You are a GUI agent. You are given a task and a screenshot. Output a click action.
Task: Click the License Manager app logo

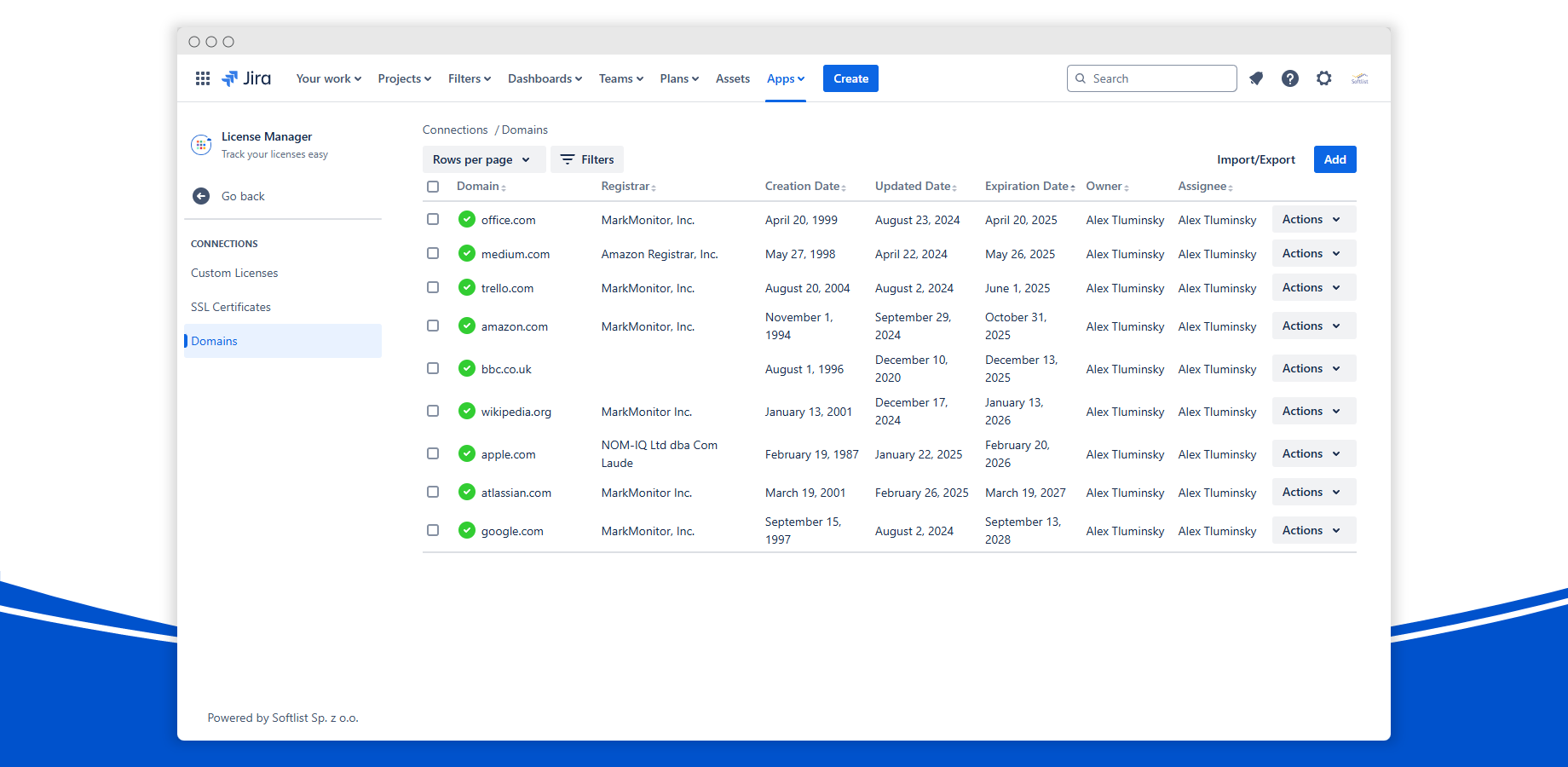(201, 145)
